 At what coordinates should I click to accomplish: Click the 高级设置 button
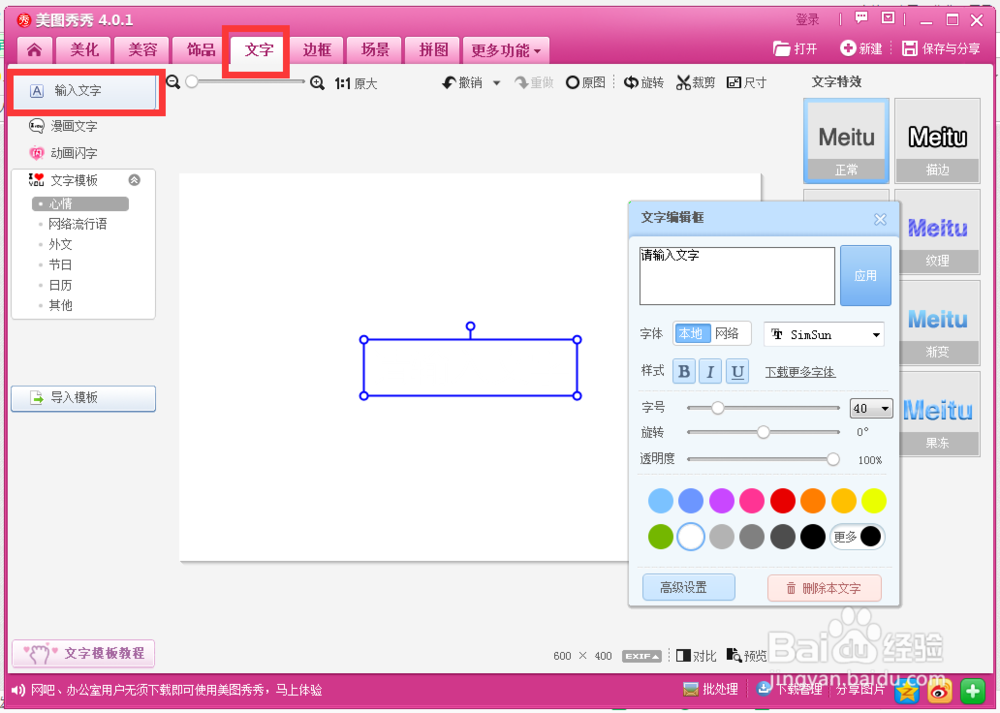click(688, 587)
